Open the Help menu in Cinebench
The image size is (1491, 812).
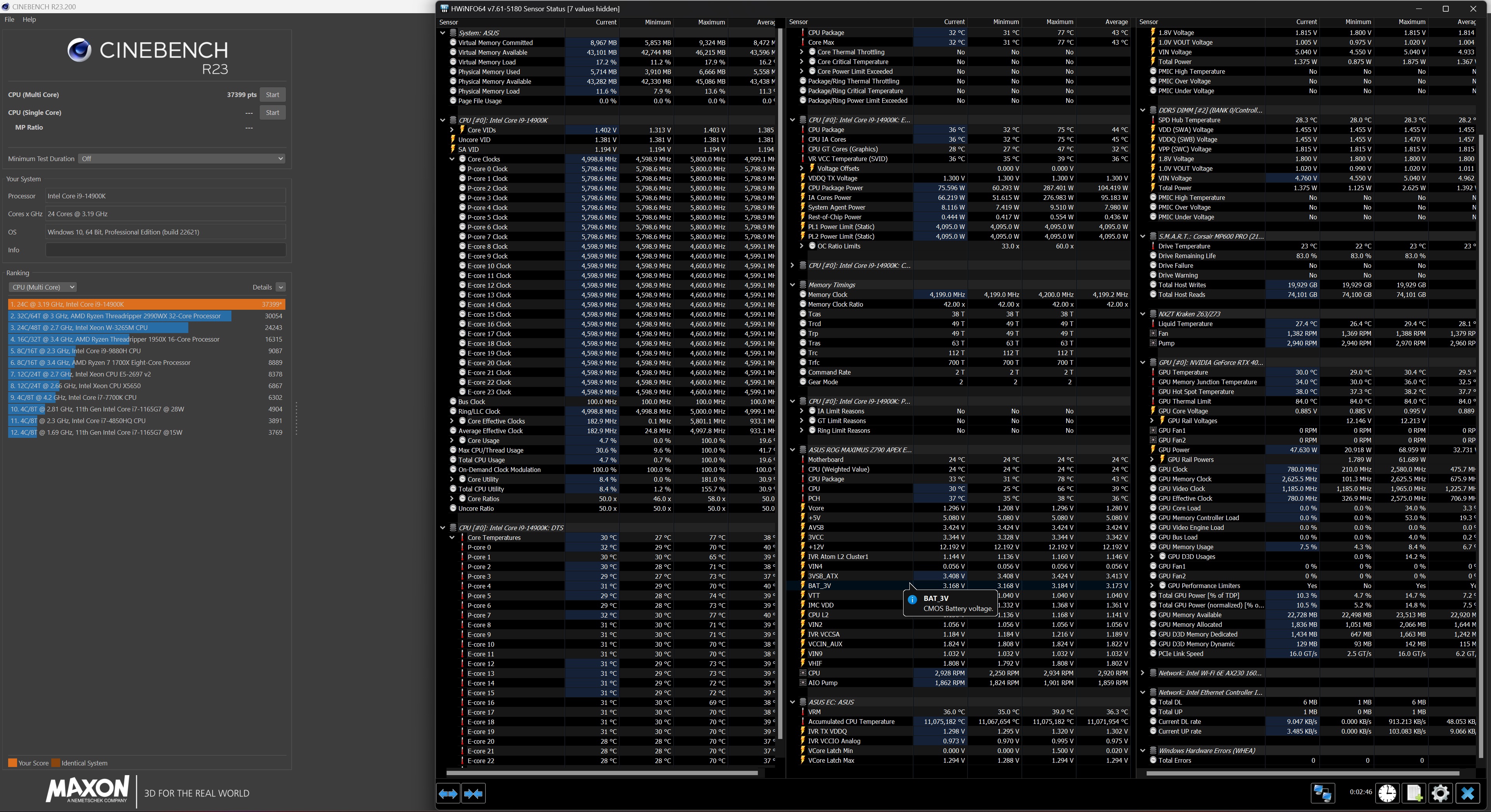point(29,19)
